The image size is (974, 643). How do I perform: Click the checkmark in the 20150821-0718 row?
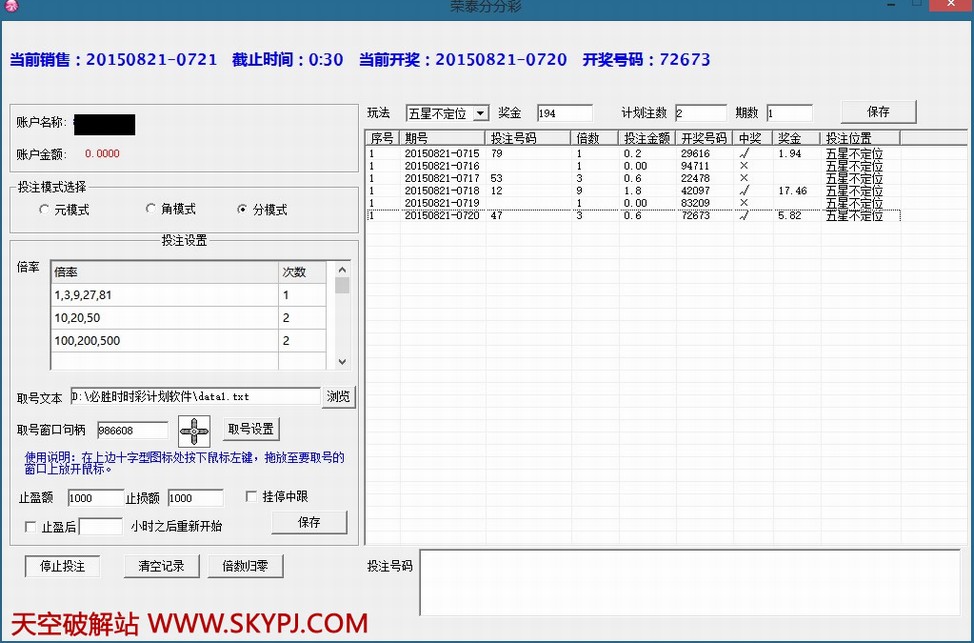[x=743, y=190]
